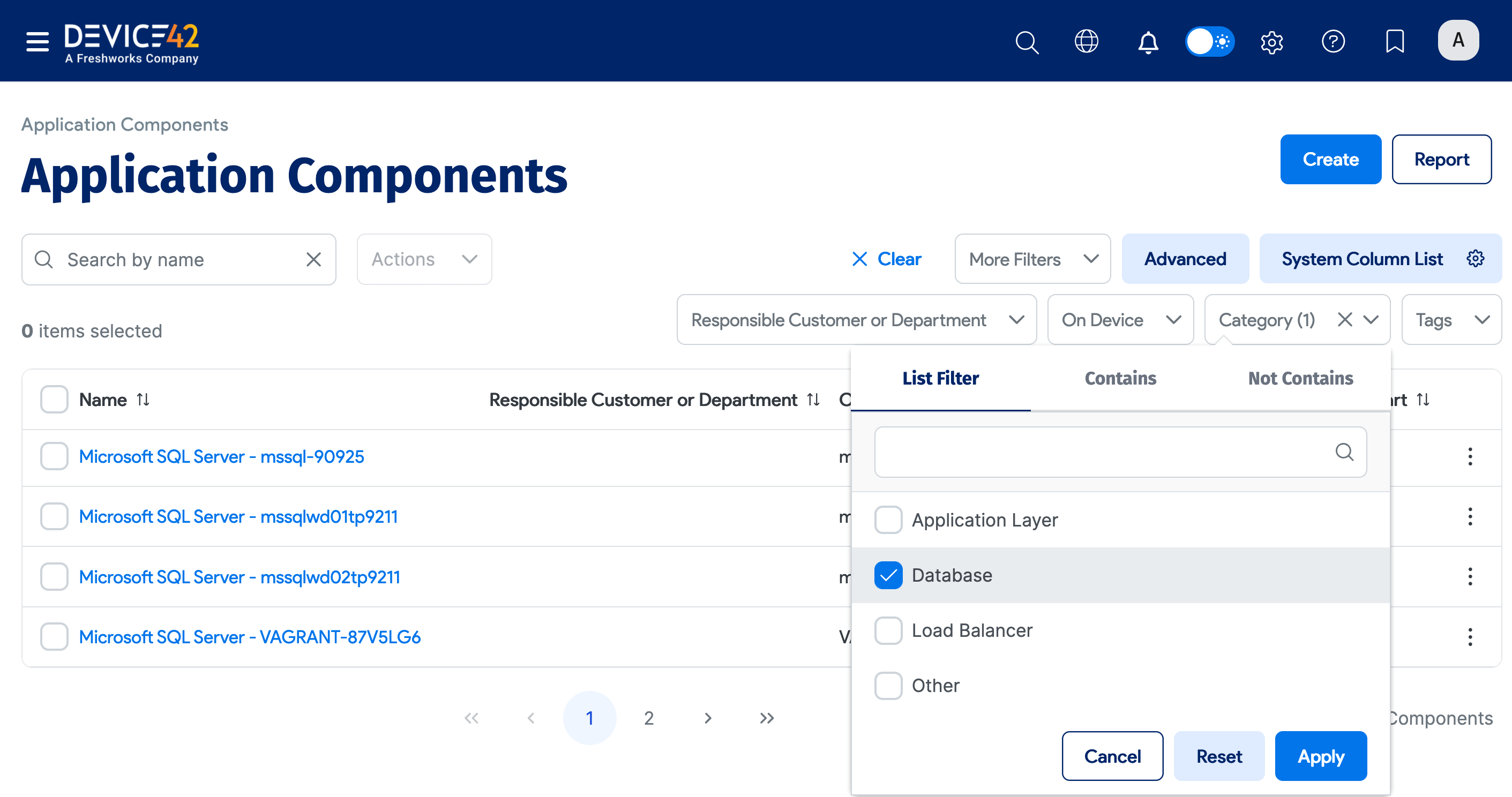
Task: Click the System Column List gear icon
Action: pyautogui.click(x=1476, y=258)
